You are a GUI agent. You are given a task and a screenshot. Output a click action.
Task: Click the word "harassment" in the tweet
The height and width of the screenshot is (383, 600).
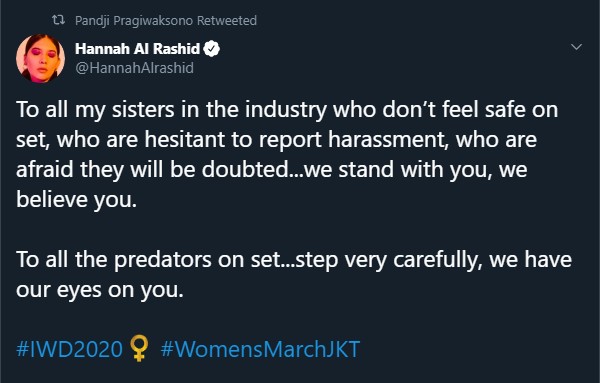tap(388, 140)
